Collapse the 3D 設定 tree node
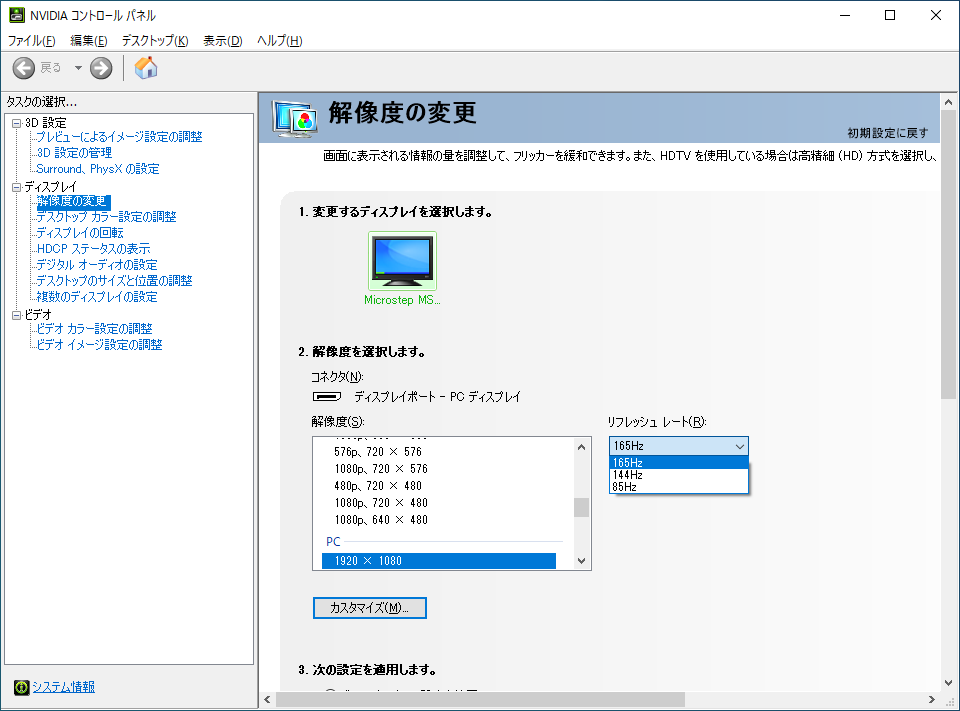Viewport: 960px width, 711px height. [x=17, y=123]
